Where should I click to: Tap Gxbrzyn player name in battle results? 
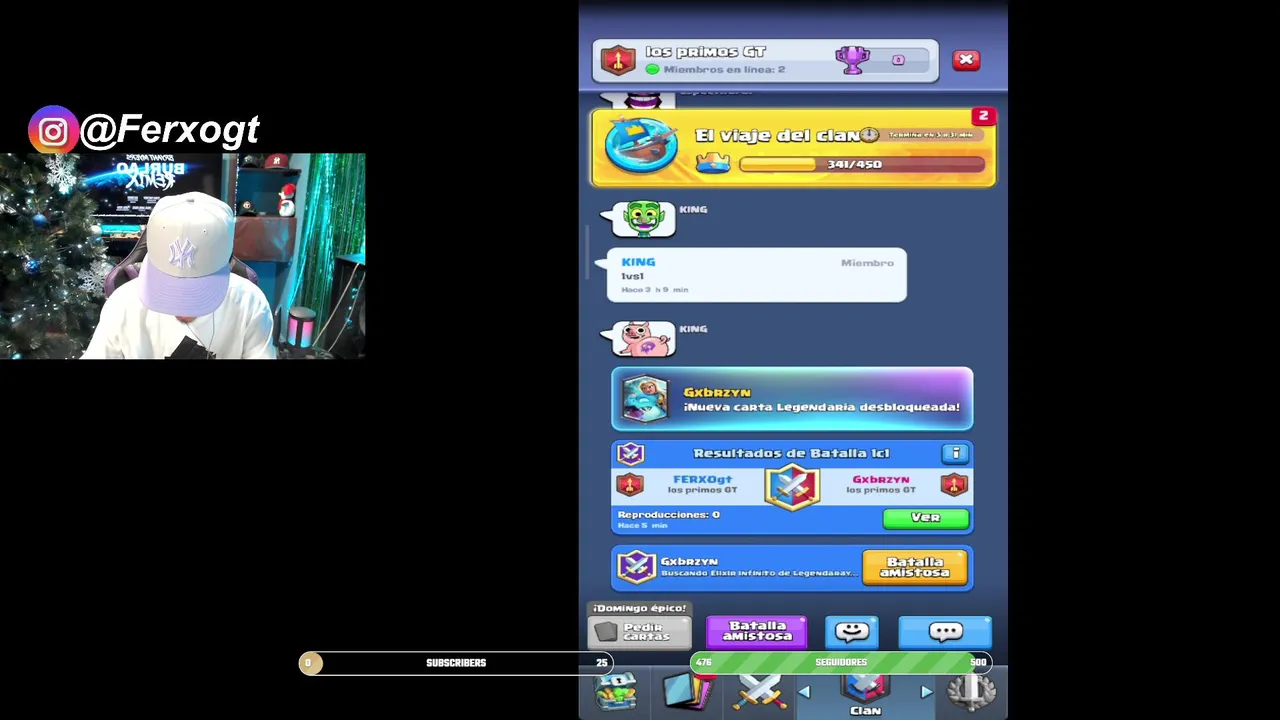pos(881,480)
